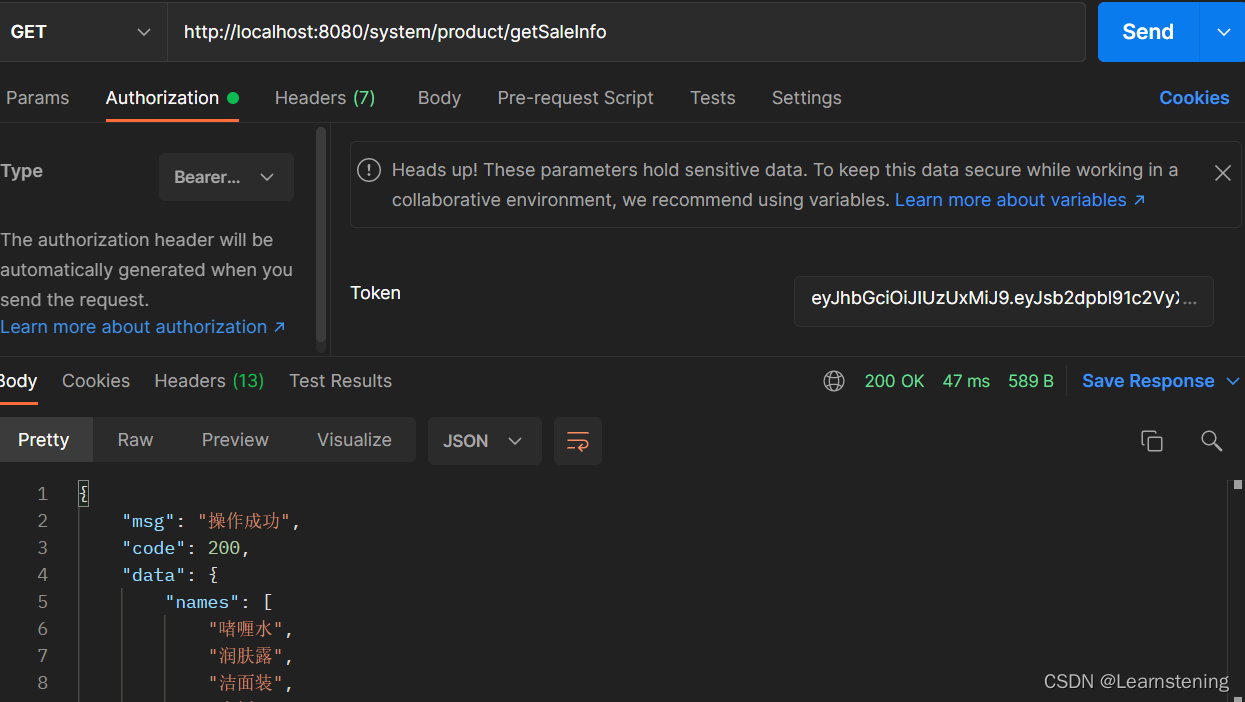Click the Send button
Screen dimensions: 1245x702
tap(1148, 32)
